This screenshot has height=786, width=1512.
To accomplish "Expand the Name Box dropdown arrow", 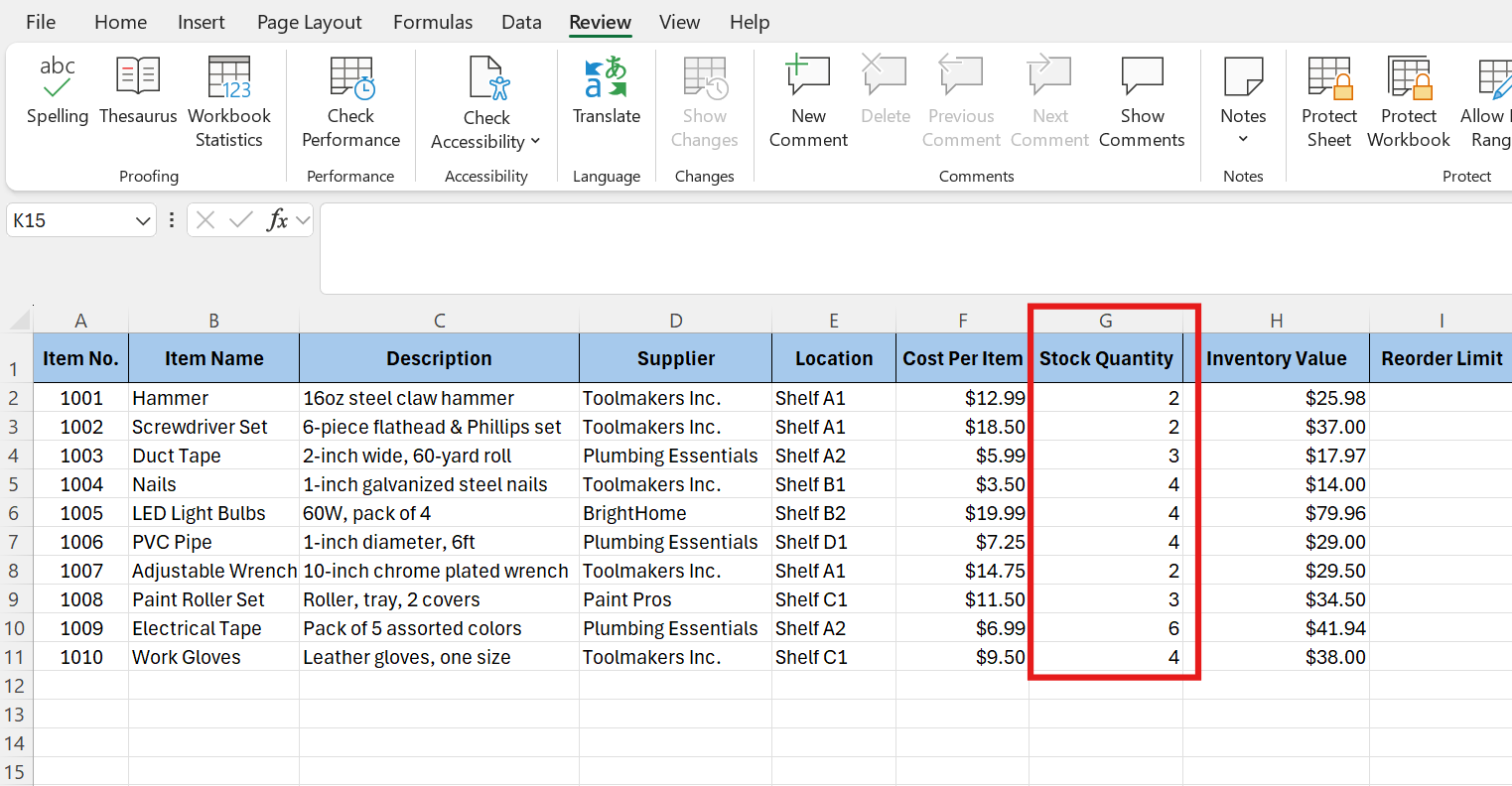I will [x=143, y=220].
